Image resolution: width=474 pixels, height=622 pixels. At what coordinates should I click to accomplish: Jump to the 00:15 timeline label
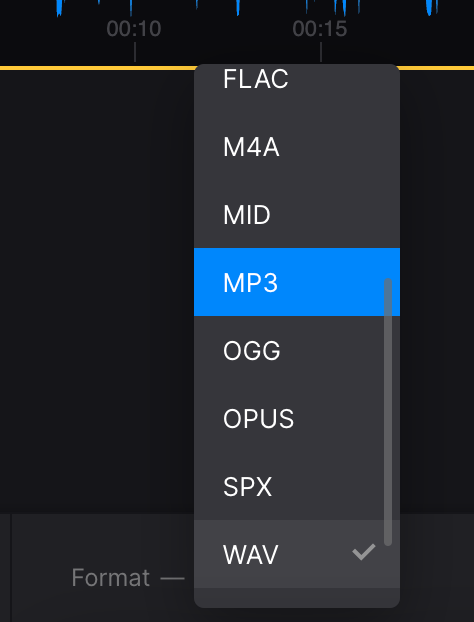click(x=320, y=29)
